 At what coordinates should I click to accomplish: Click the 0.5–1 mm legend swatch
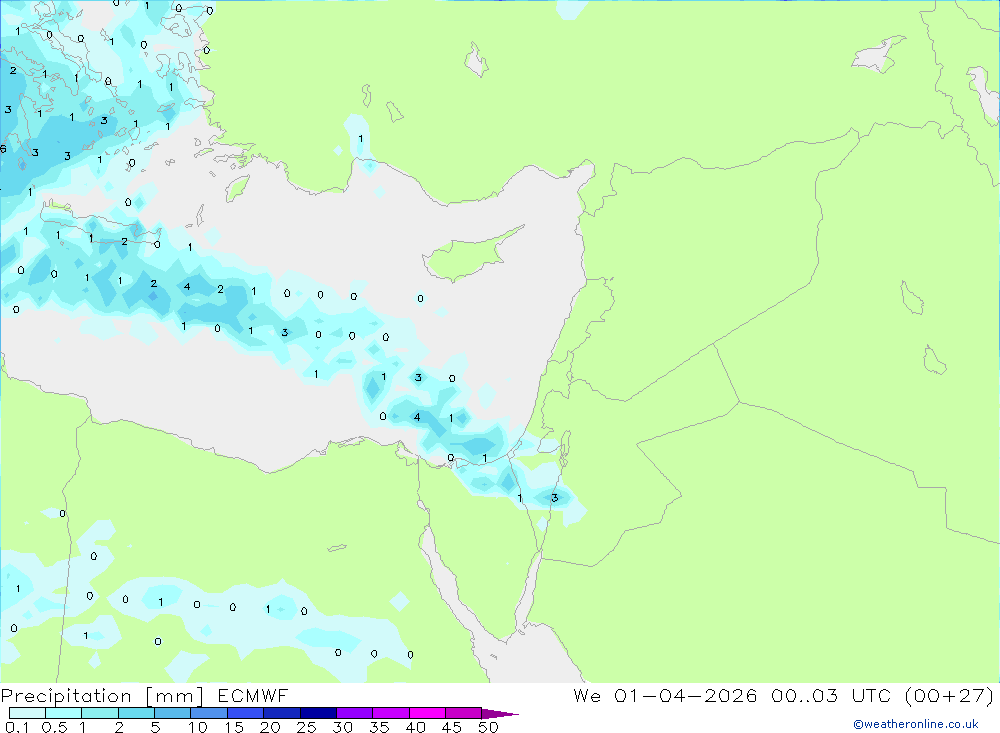64,713
